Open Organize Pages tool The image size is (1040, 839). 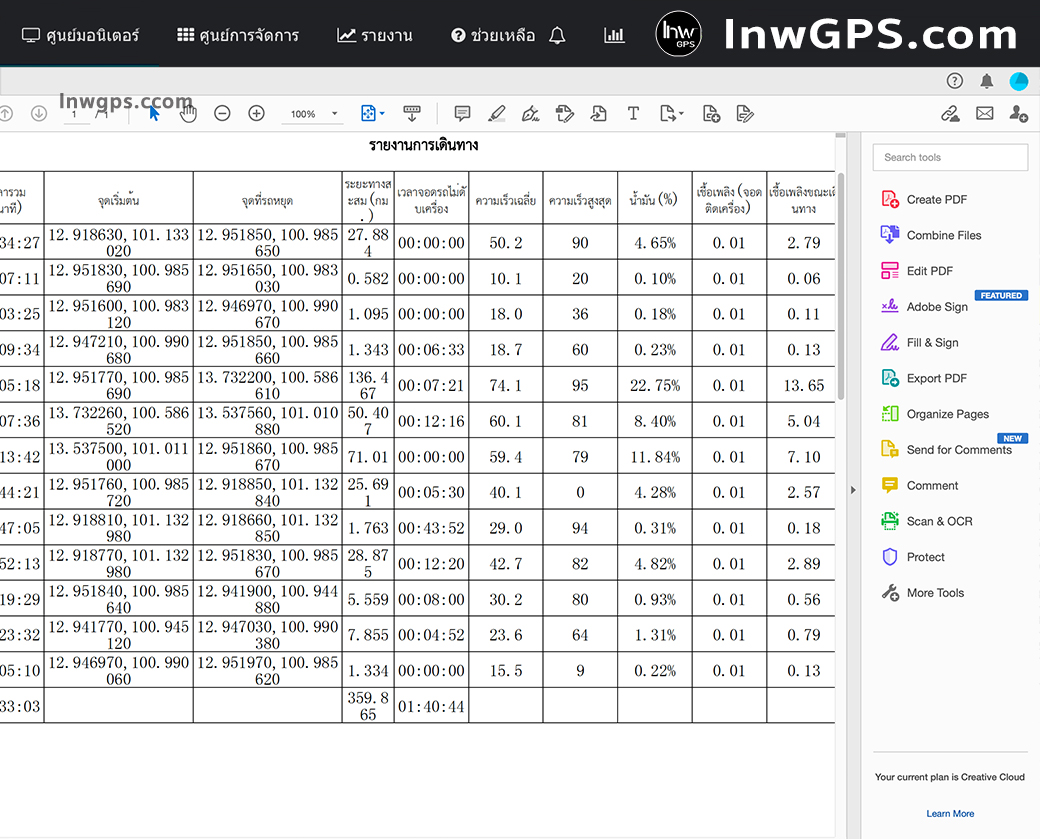947,414
